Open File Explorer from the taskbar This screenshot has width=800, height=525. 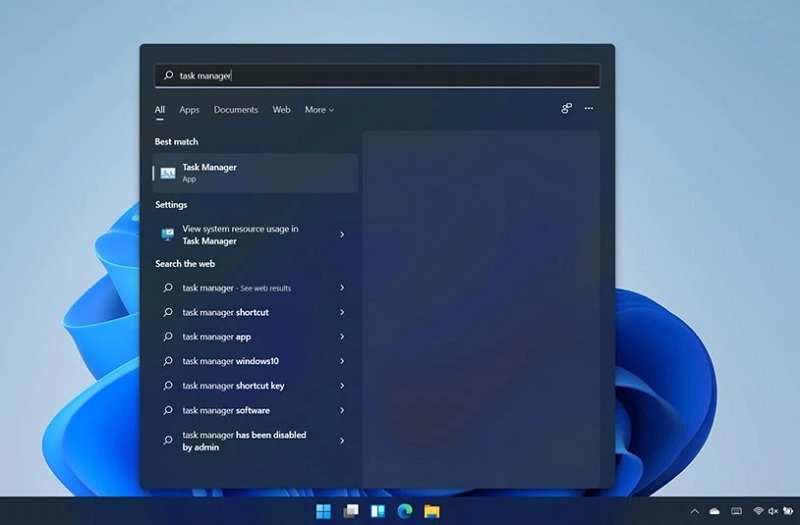point(432,511)
